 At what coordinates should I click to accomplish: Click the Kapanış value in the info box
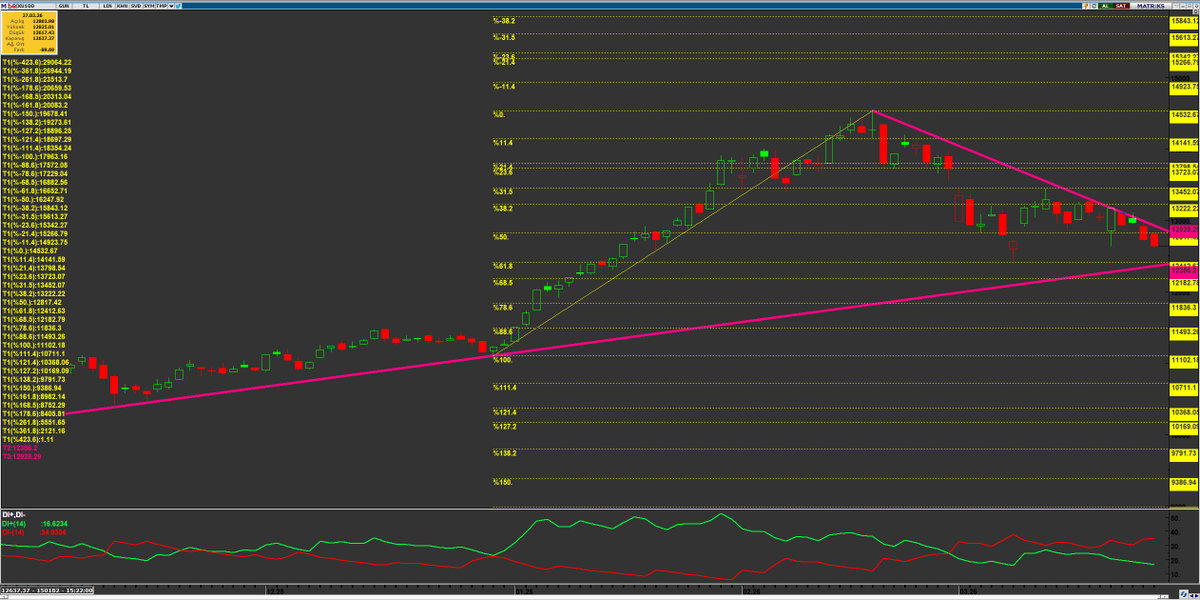44,38
